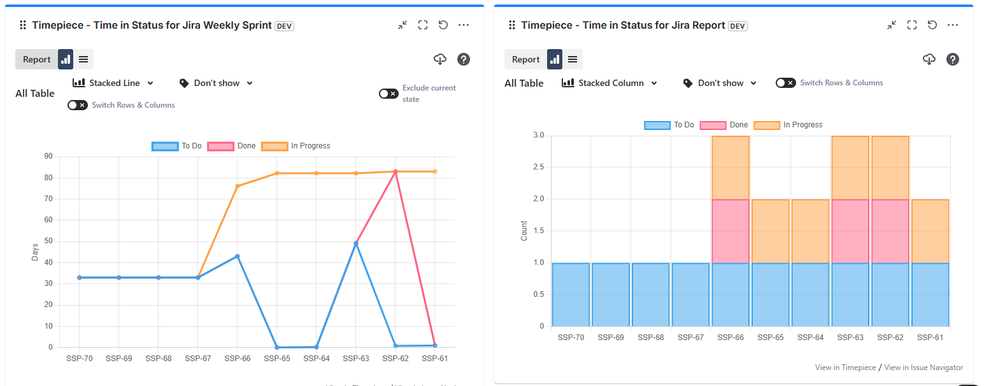
Task: Click DEV badge on Jira Report gadget
Action: [x=737, y=25]
